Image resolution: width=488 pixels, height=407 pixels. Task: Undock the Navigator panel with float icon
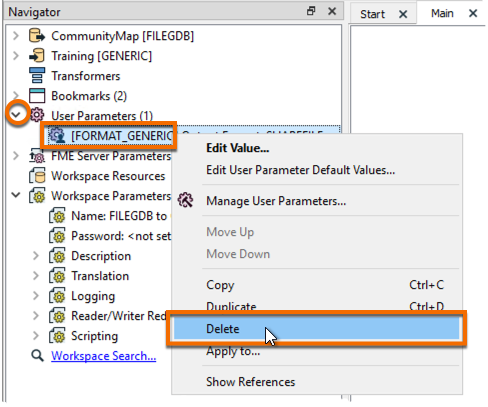[311, 11]
